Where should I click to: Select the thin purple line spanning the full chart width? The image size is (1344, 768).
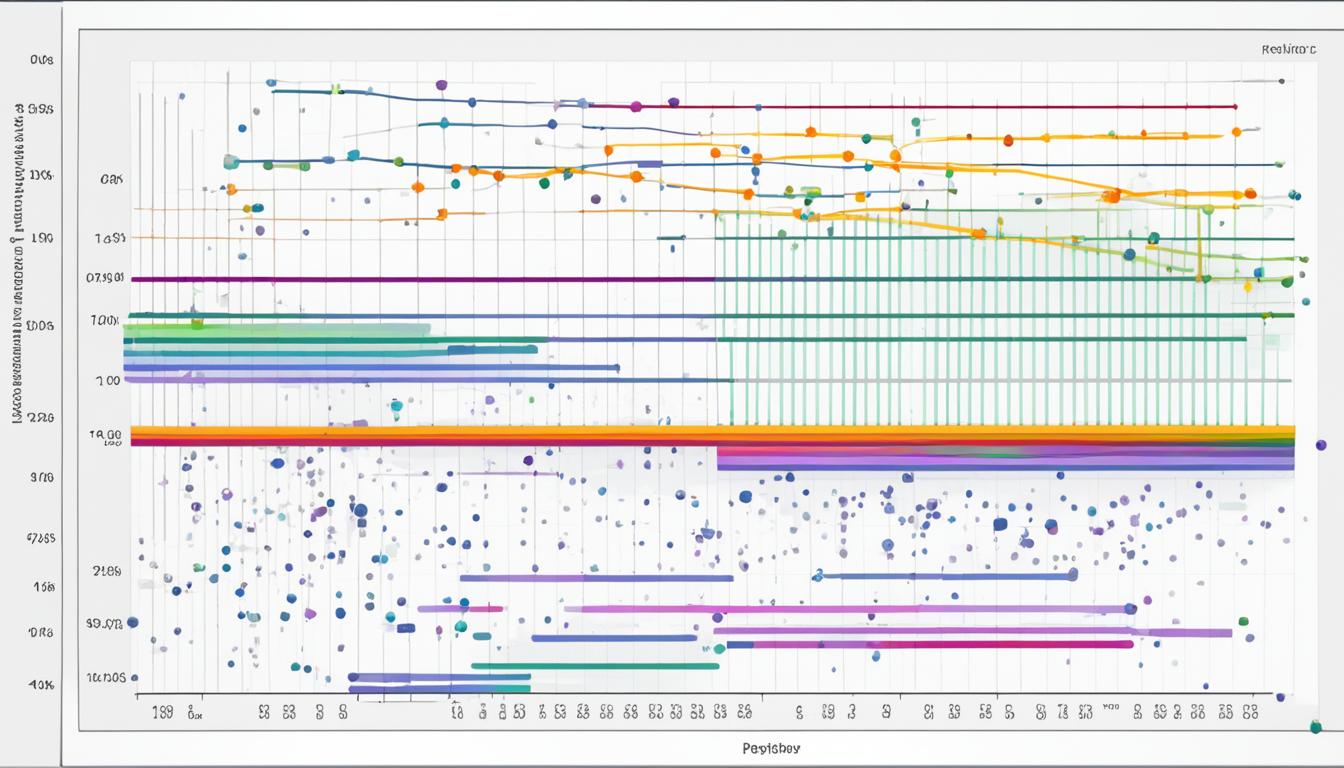click(712, 279)
